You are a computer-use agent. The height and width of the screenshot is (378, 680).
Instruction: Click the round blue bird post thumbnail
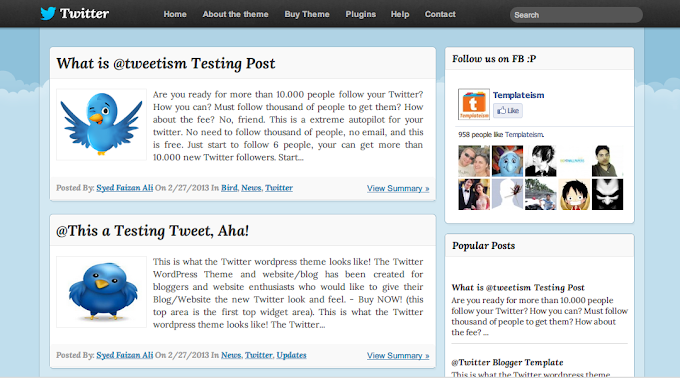[101, 292]
